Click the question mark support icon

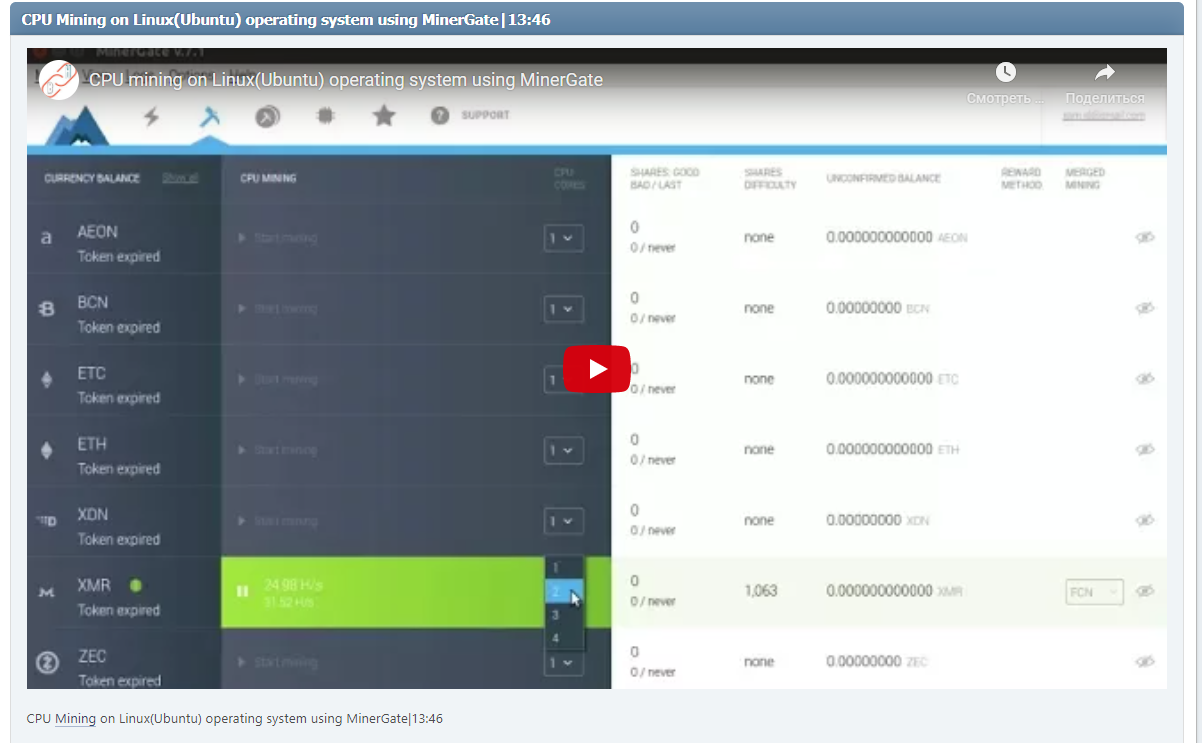[439, 116]
